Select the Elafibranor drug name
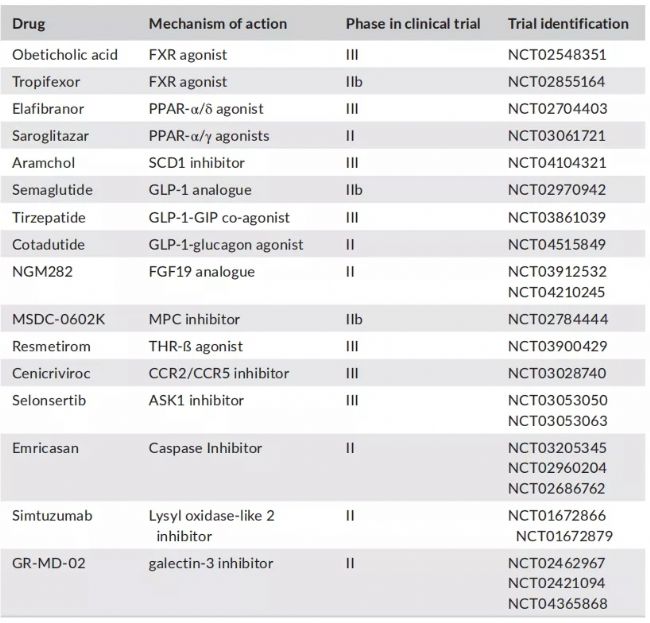This screenshot has height=623, width=650. coord(50,109)
